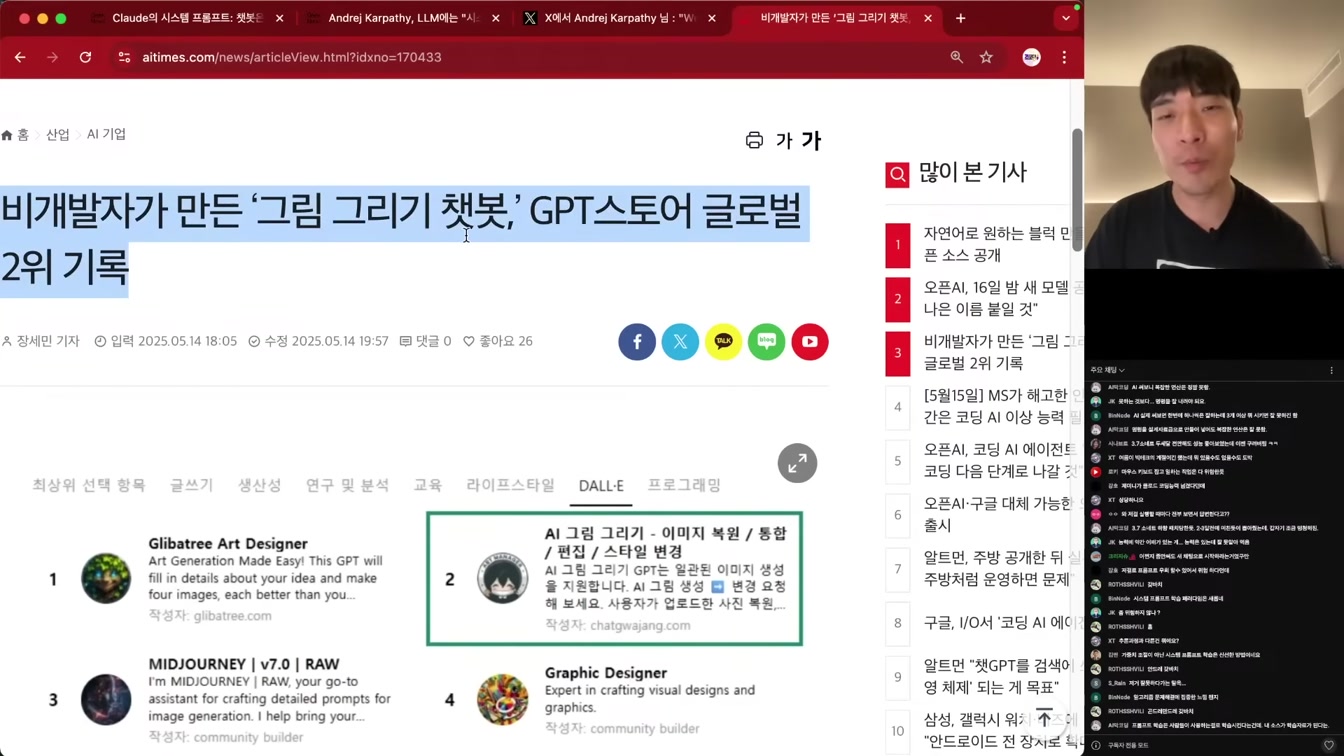Share the article to Naver Blog
This screenshot has width=1344, height=756.
[x=767, y=342]
